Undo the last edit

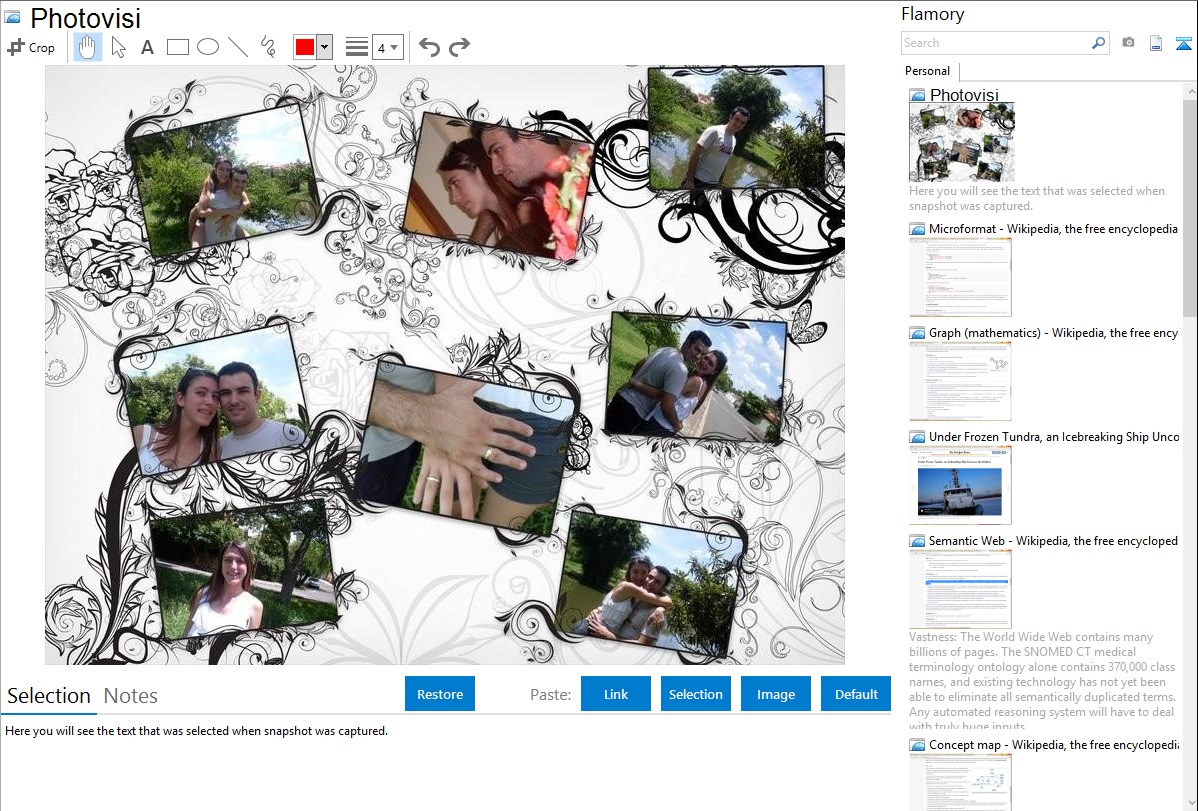pos(429,47)
